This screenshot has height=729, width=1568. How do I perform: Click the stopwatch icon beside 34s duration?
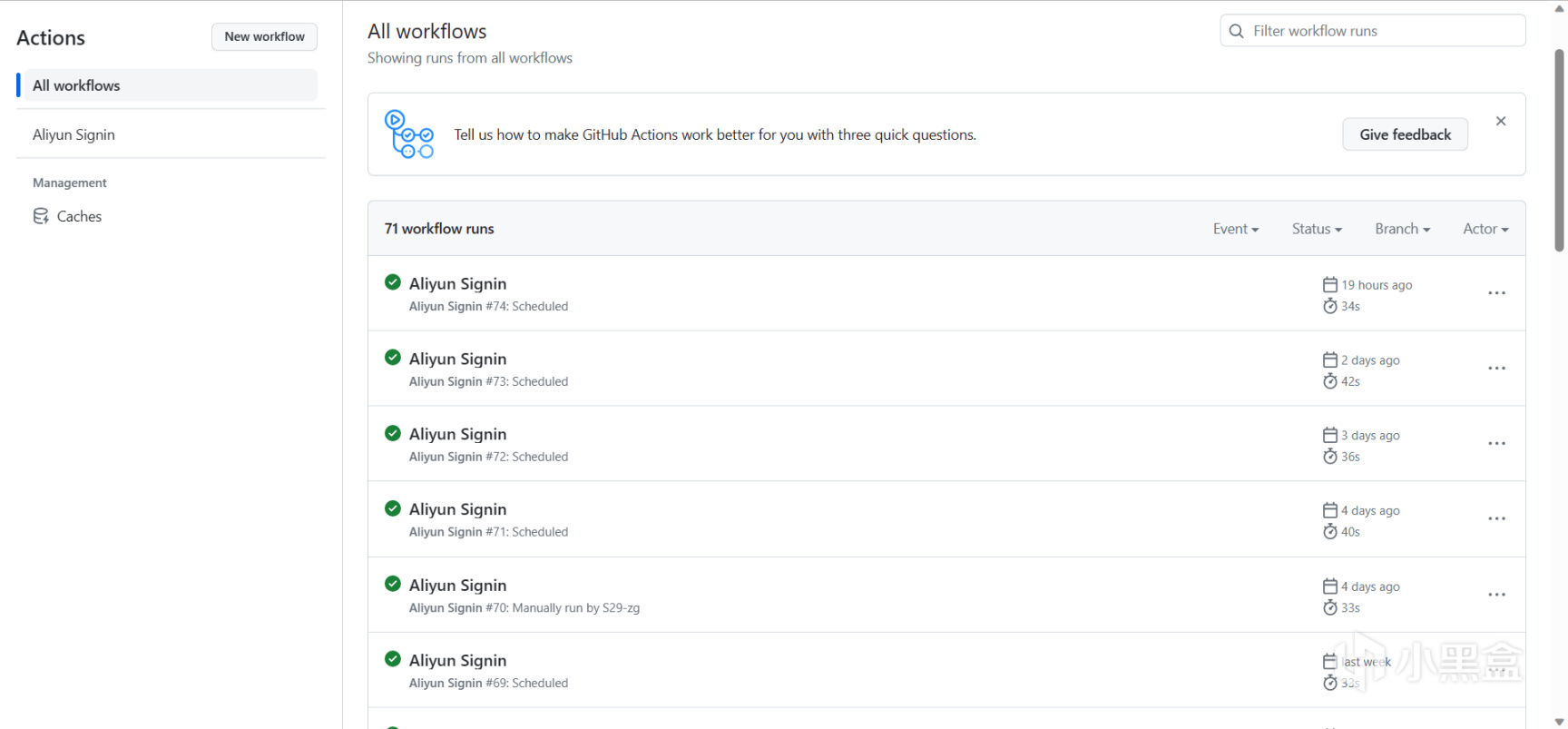(1330, 306)
